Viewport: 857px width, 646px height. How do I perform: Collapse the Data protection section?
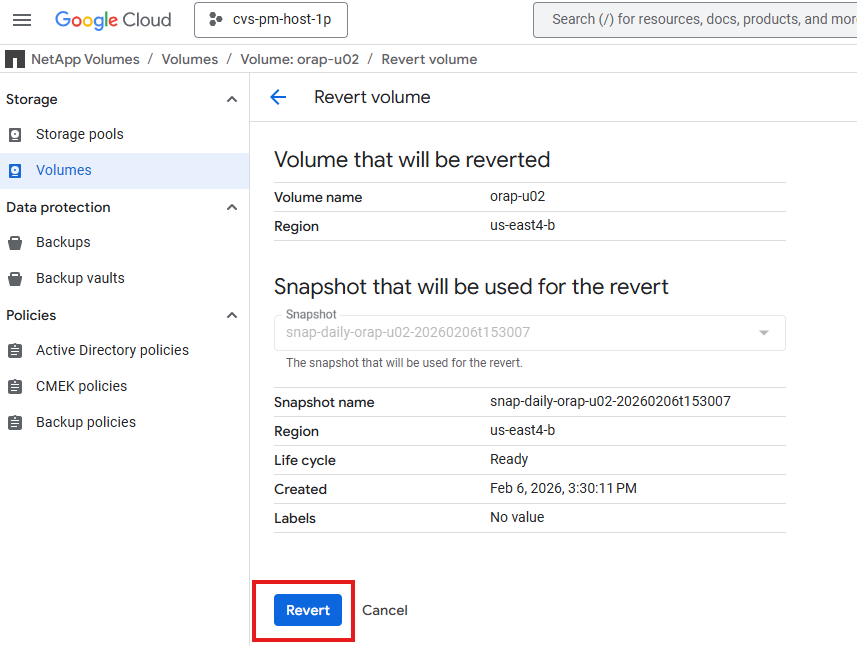(x=231, y=207)
